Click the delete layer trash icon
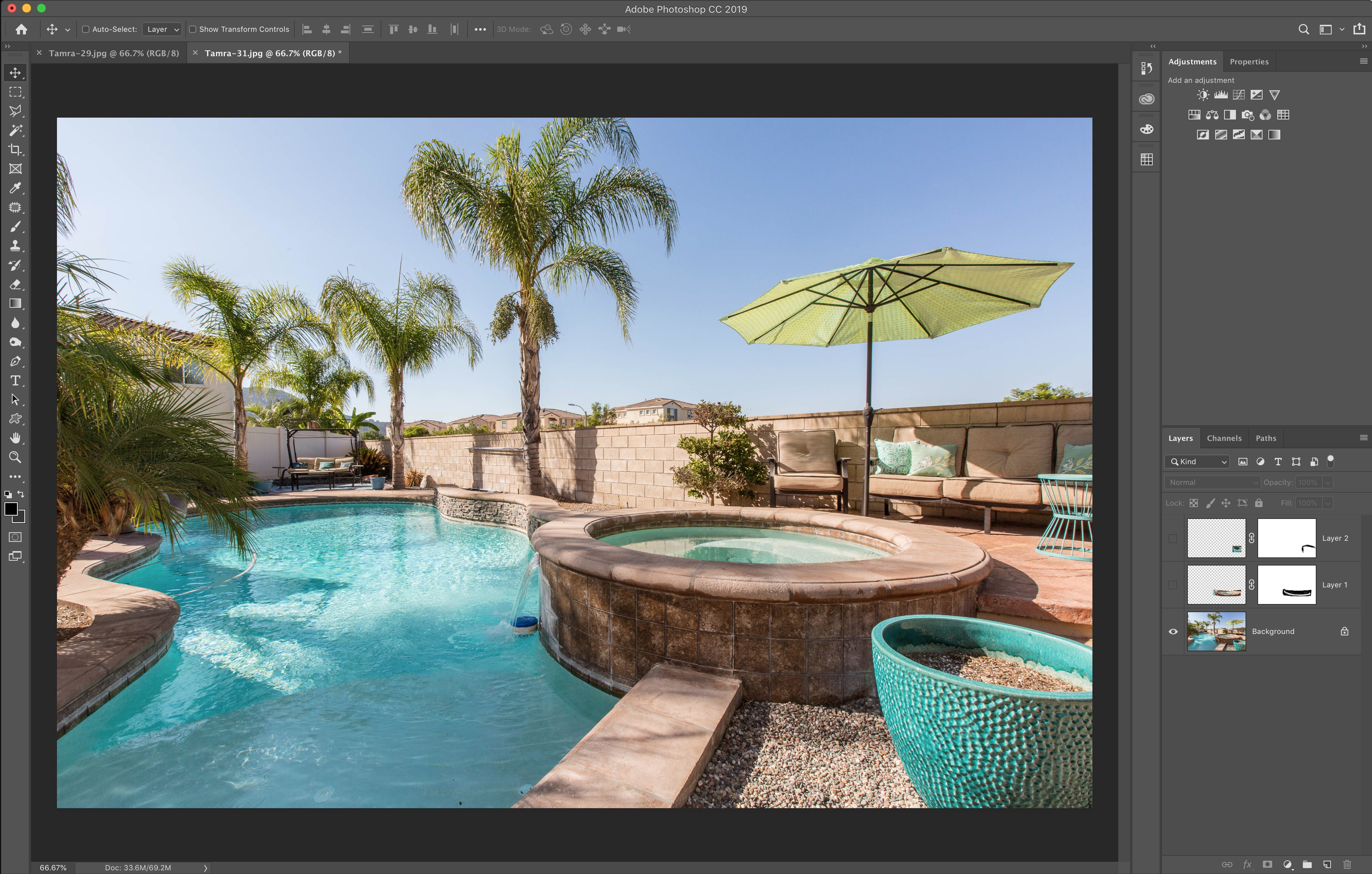The image size is (1372, 874). coord(1347,864)
